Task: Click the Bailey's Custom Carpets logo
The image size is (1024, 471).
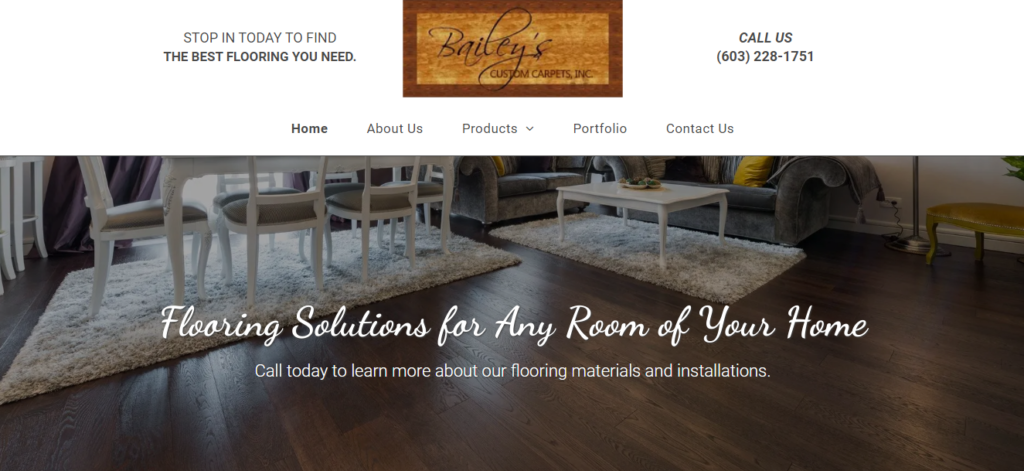Action: 512,48
